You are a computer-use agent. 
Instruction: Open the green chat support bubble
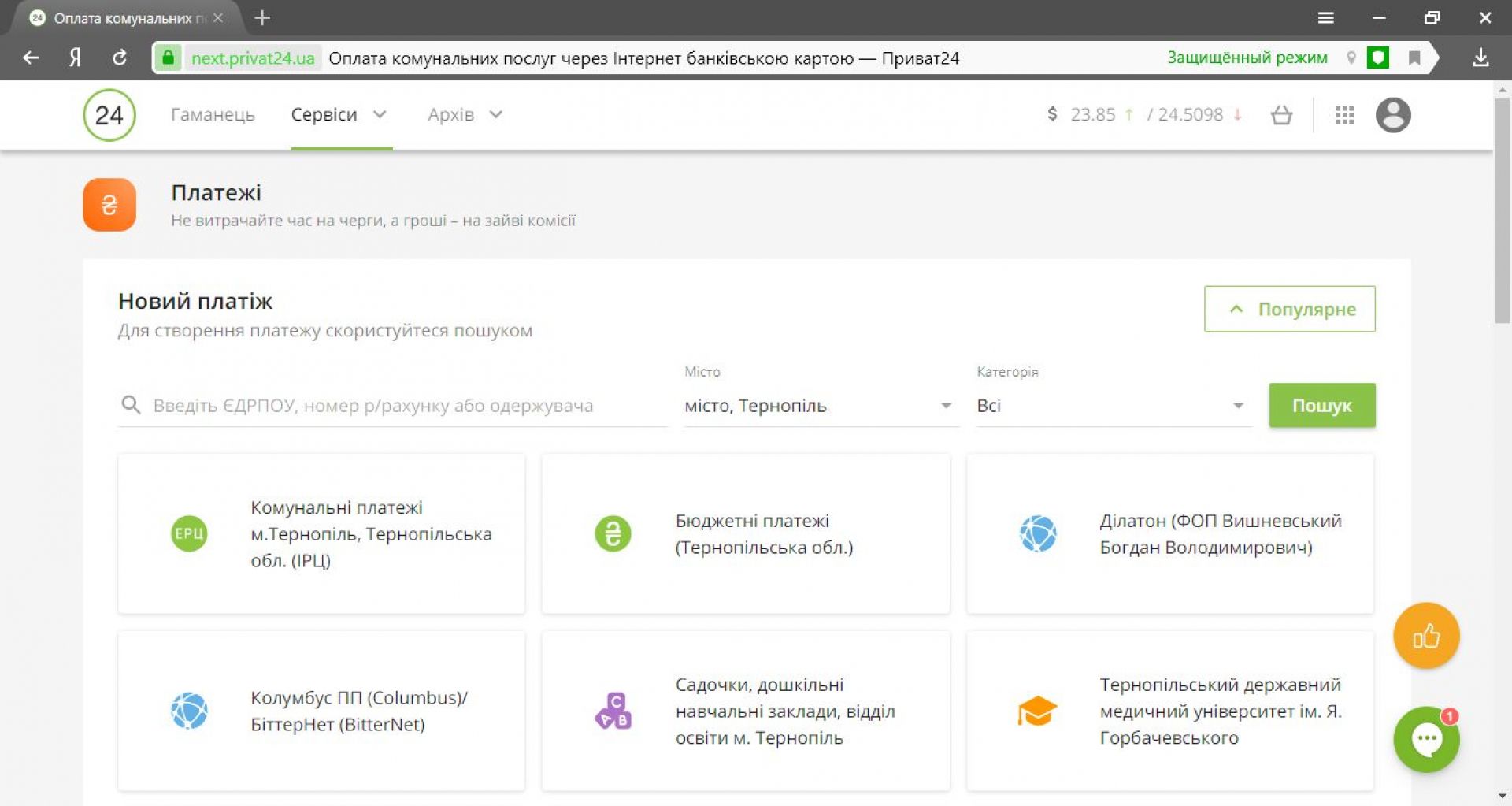pos(1425,739)
